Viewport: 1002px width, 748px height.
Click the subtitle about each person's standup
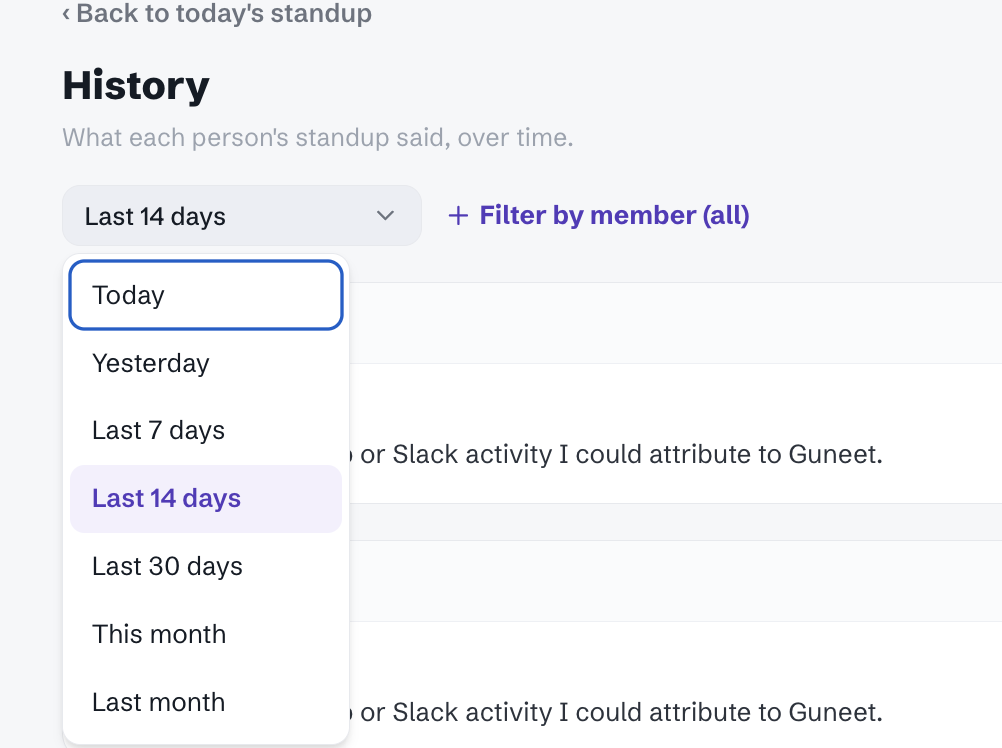pos(318,137)
